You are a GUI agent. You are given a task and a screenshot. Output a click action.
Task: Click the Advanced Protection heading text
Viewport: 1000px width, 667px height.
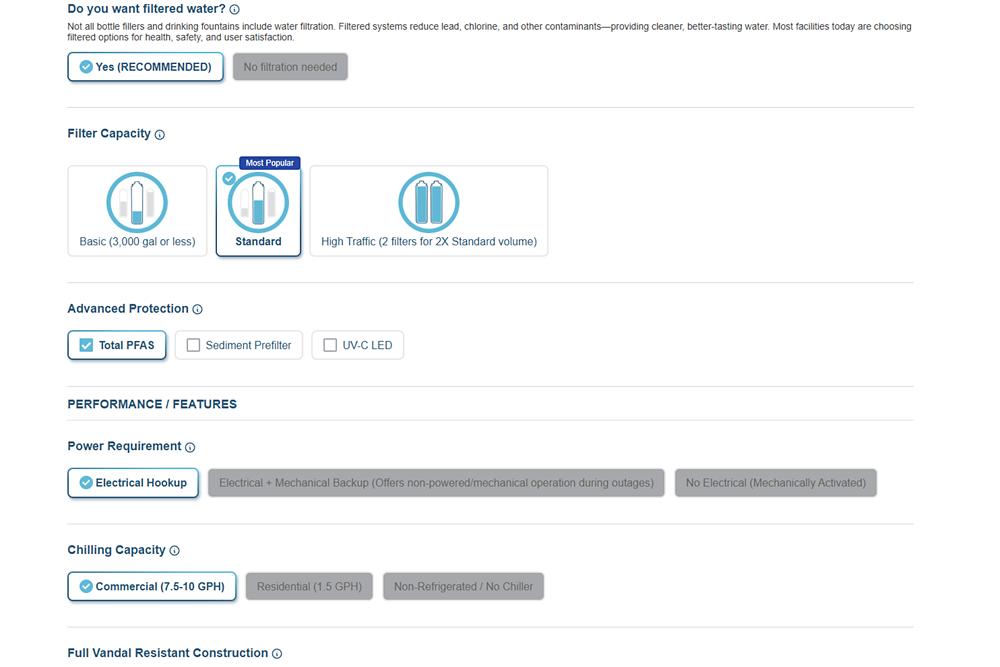click(x=128, y=309)
